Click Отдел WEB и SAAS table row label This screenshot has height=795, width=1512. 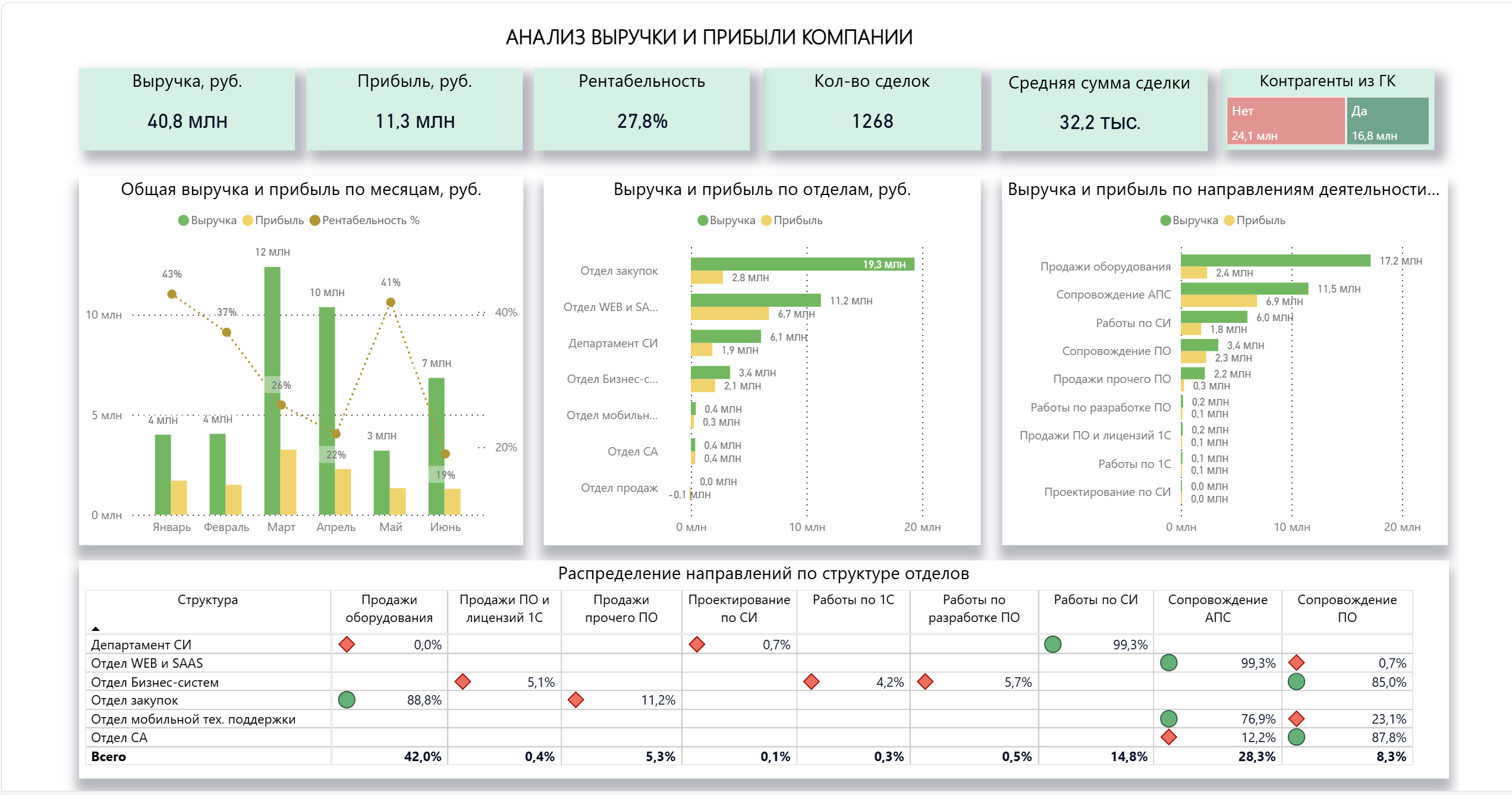147,663
